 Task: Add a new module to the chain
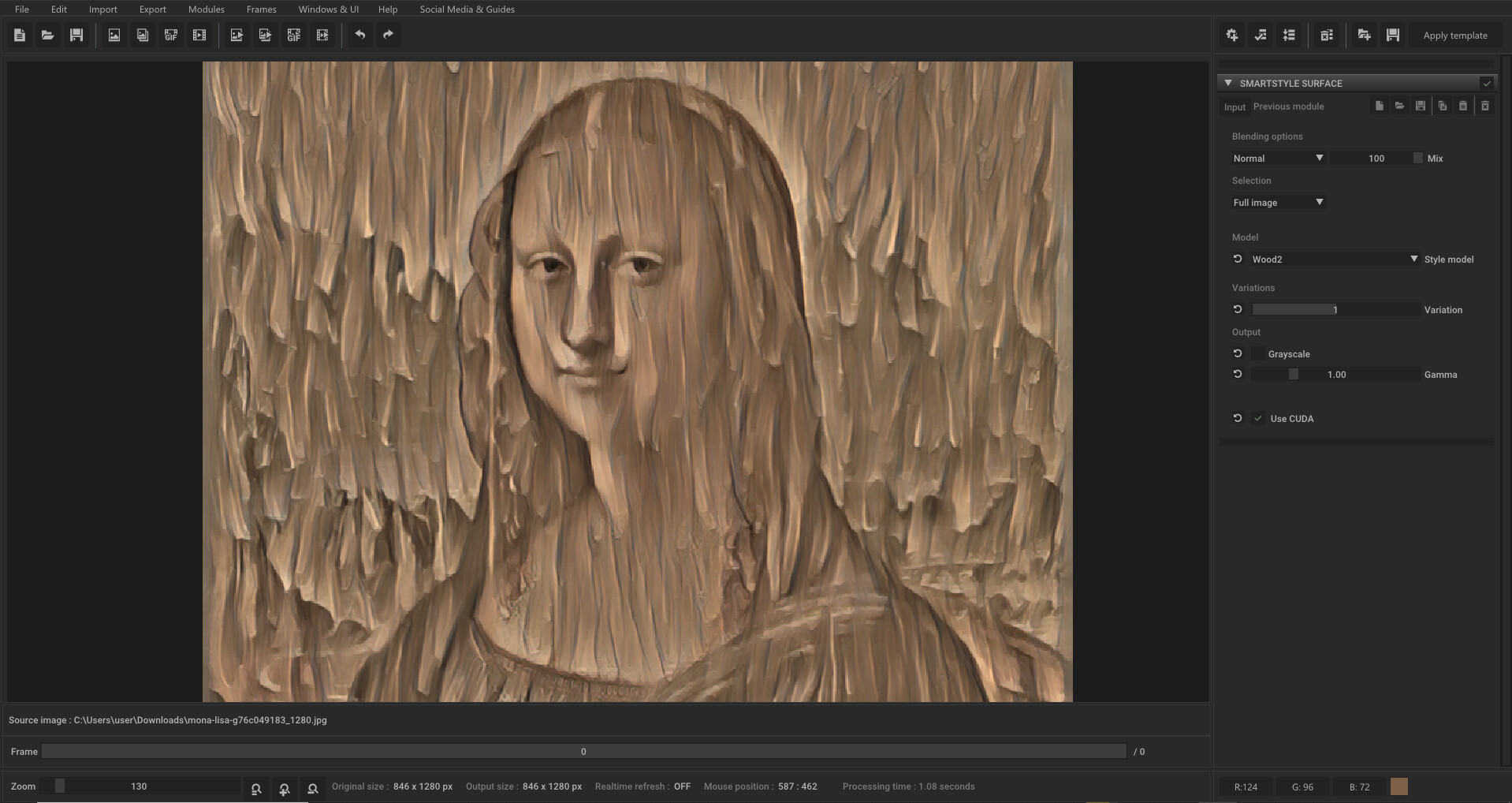tap(1232, 35)
